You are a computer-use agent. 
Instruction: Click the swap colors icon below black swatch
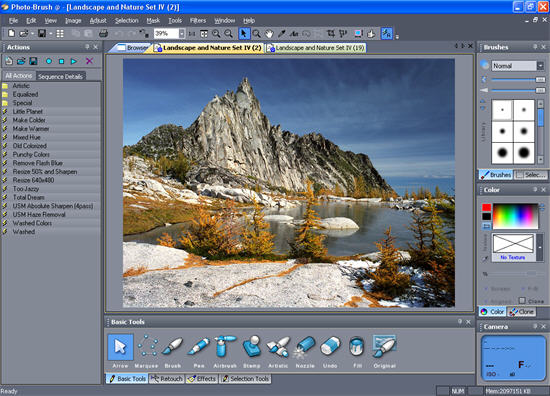click(x=487, y=226)
